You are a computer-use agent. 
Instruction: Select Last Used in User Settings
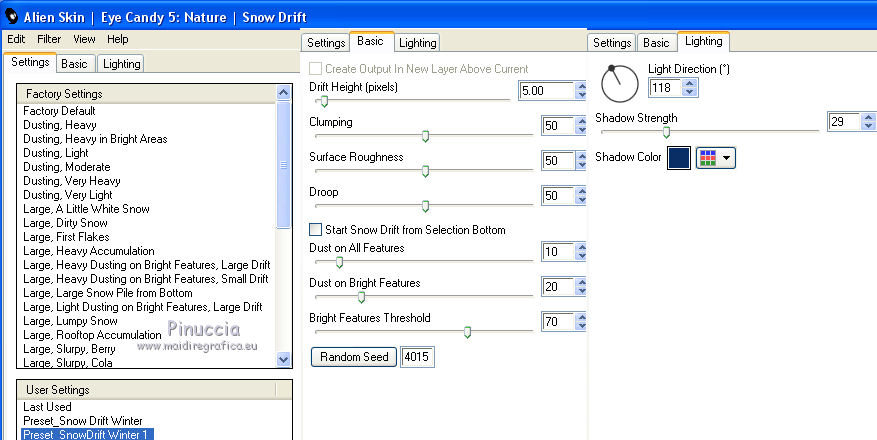[47, 406]
